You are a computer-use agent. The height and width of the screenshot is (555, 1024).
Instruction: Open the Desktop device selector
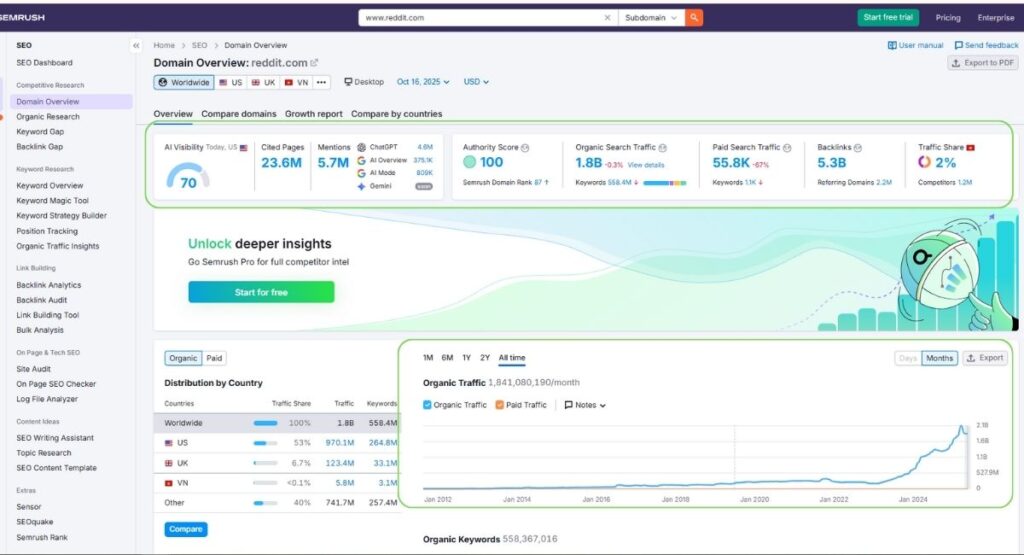(x=364, y=82)
